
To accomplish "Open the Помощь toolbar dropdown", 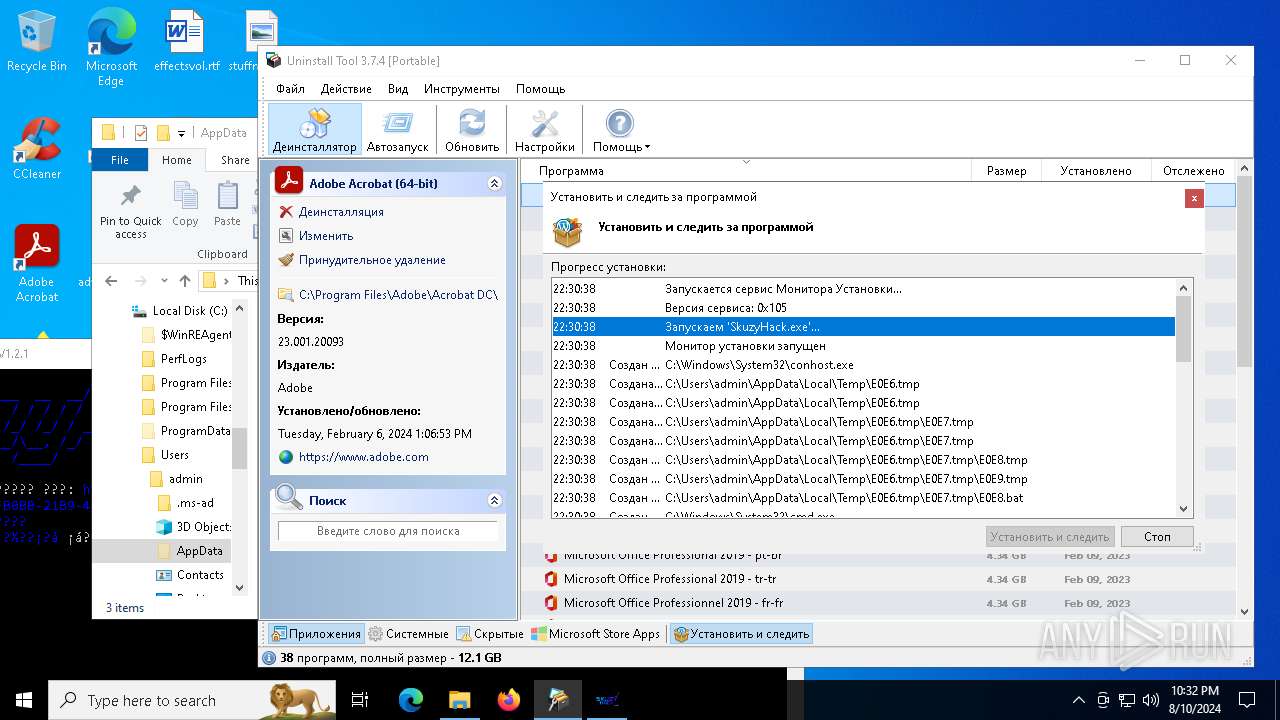I will click(x=621, y=130).
